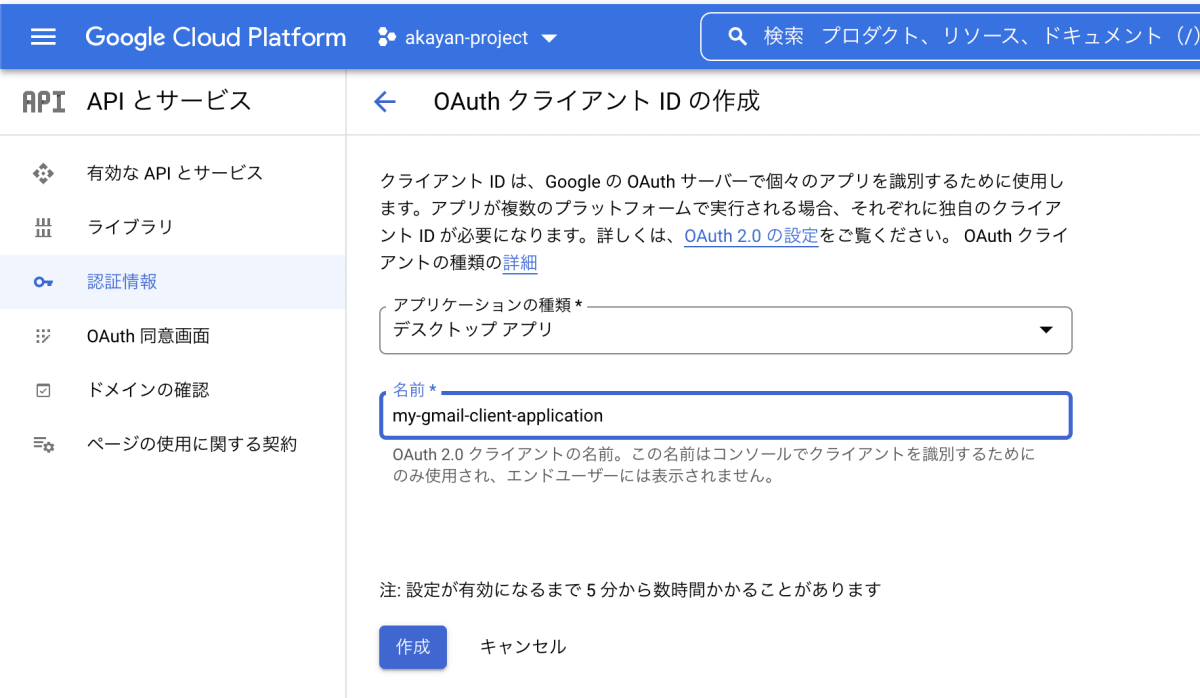This screenshot has height=698, width=1200.
Task: Click the note about 5 分から数時間
Action: [x=630, y=589]
